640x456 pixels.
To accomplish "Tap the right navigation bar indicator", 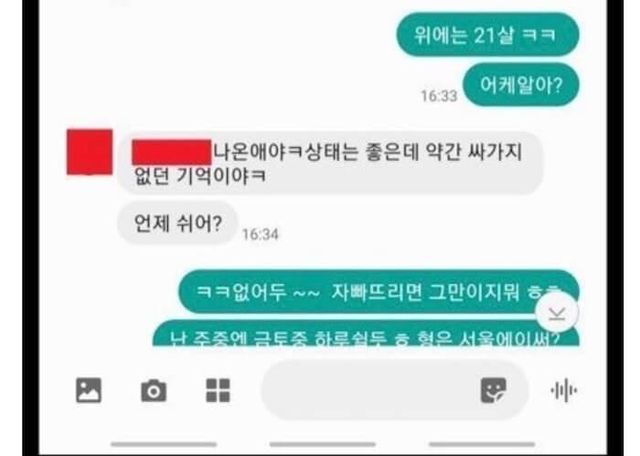I will (482, 444).
